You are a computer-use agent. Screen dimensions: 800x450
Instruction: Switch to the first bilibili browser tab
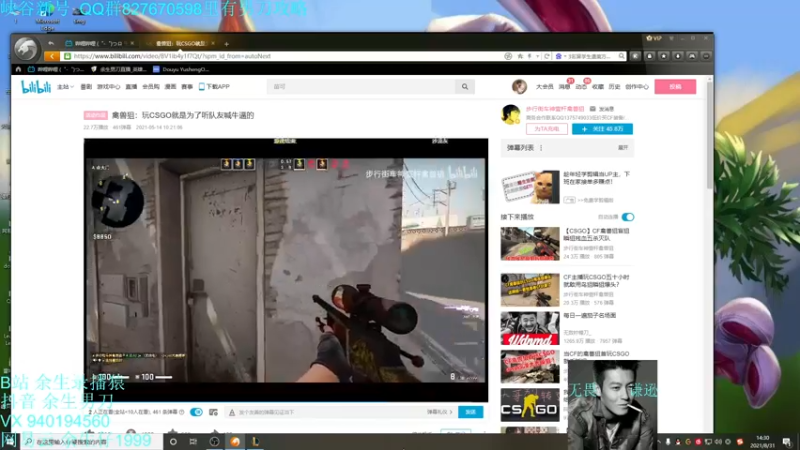100,43
